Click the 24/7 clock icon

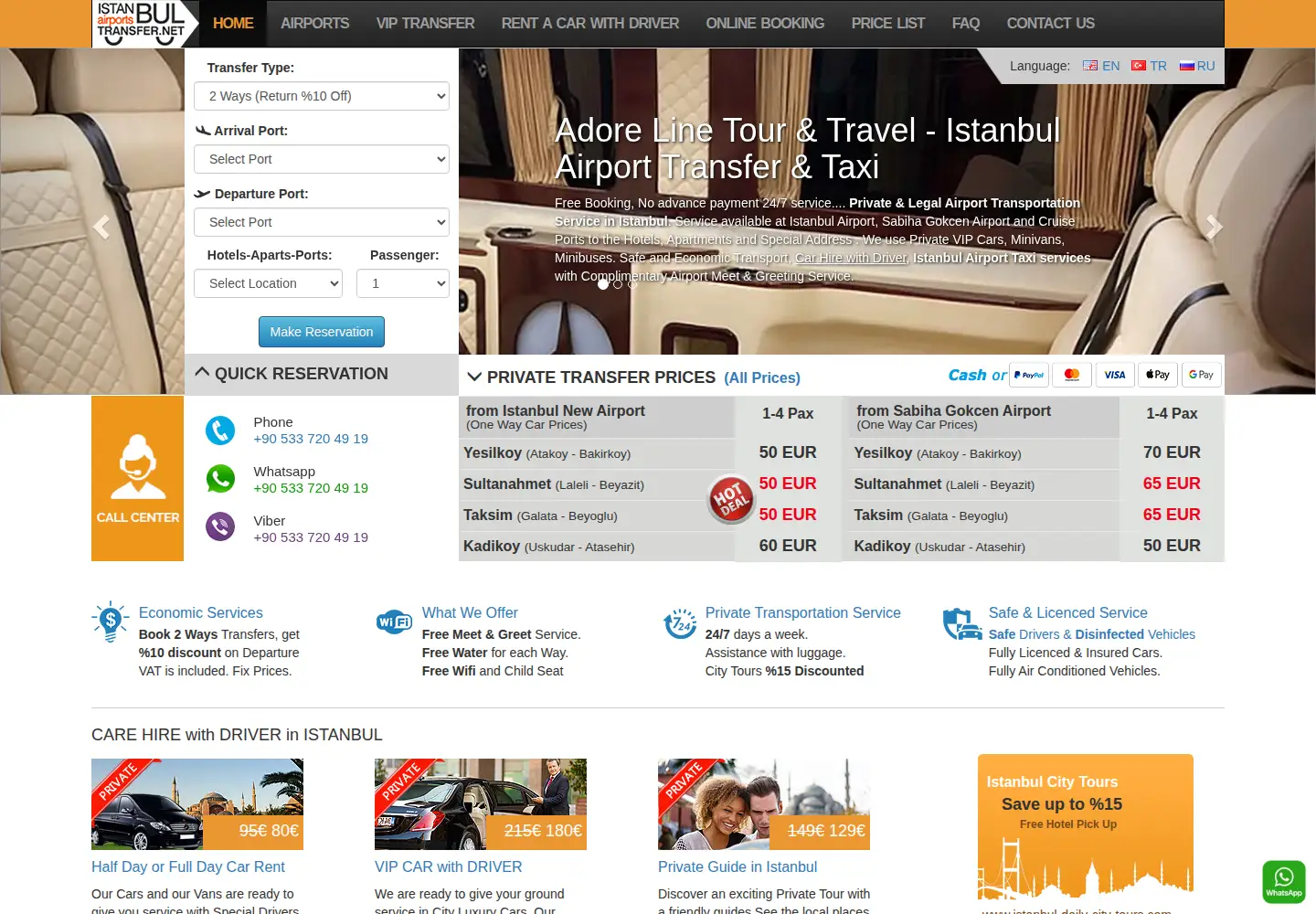point(680,623)
